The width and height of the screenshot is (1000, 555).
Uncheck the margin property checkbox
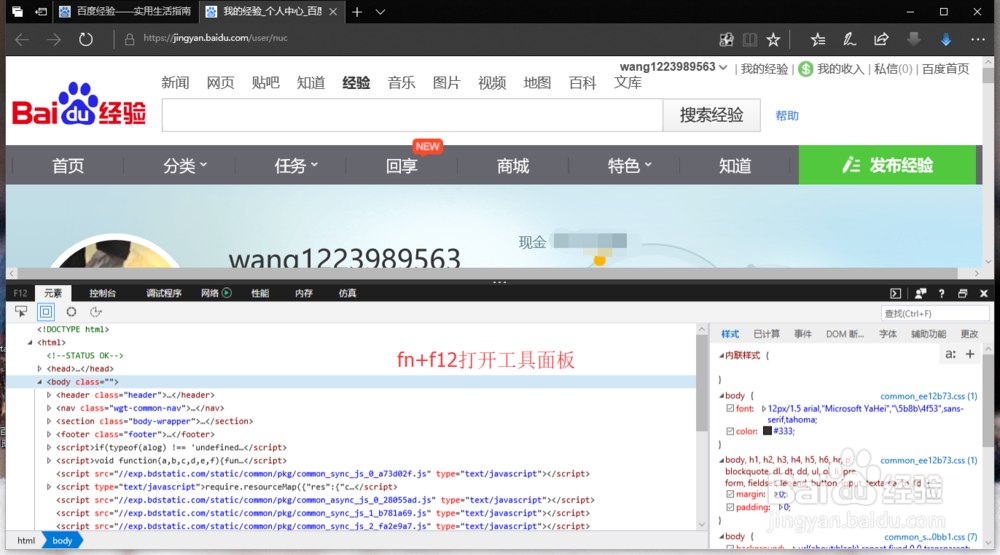point(730,494)
